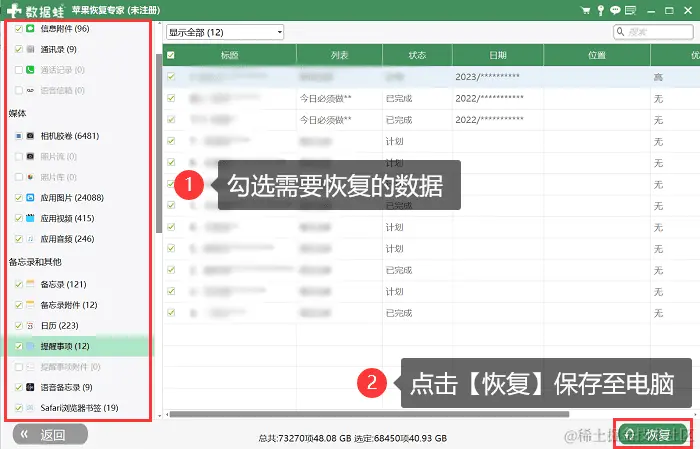
Task: Click the 信息附件 green message icon
Action: (x=30, y=29)
